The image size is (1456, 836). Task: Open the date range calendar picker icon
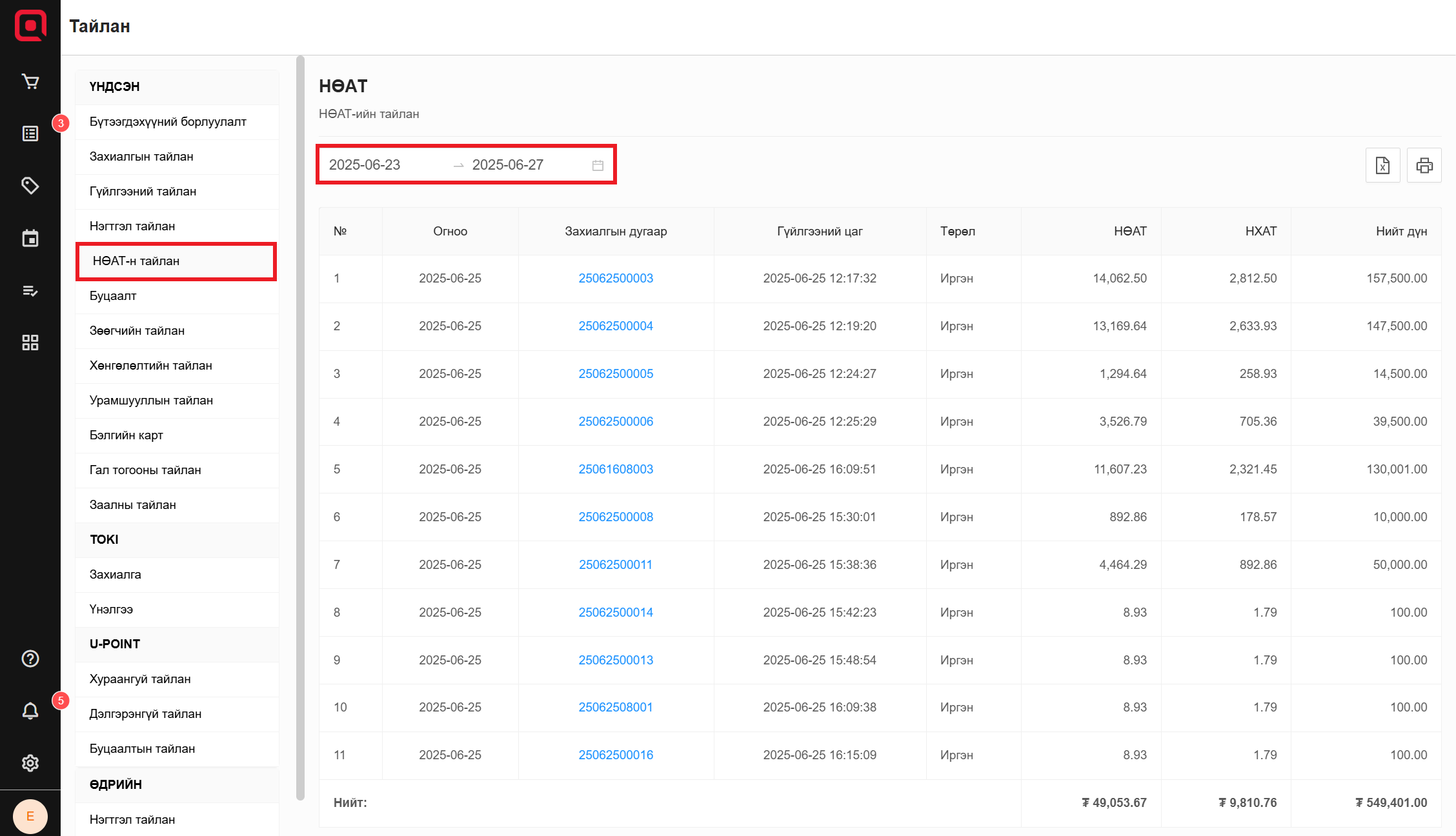598,166
